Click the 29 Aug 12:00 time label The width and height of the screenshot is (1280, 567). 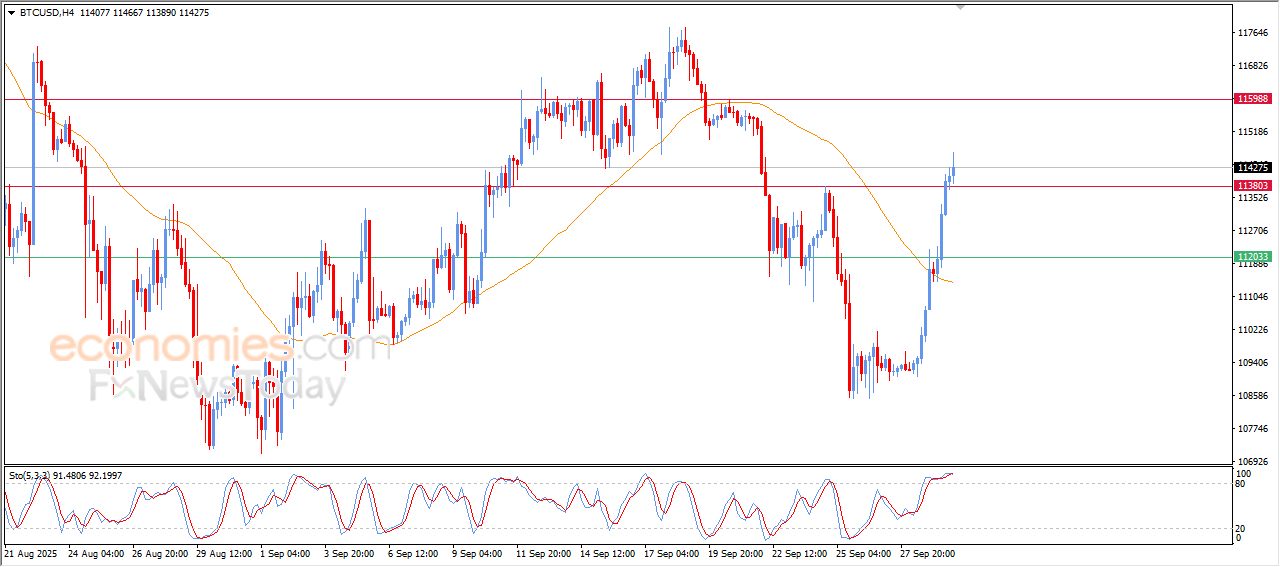225,553
